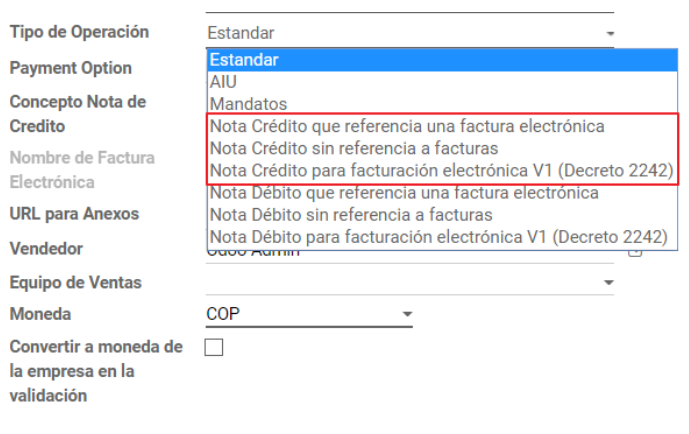689x434 pixels.
Task: Click the Tipo de Operación field showing Estandar
Action: pyautogui.click(x=410, y=33)
